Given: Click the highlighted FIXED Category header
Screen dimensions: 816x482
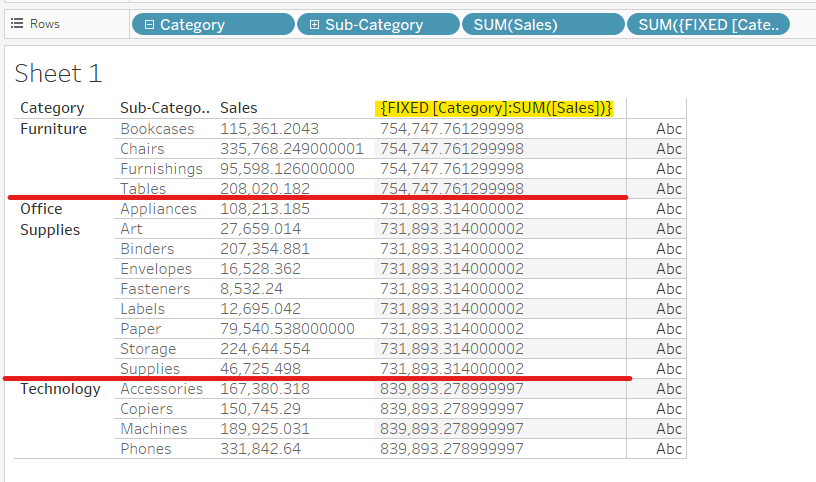Looking at the screenshot, I should tap(496, 108).
